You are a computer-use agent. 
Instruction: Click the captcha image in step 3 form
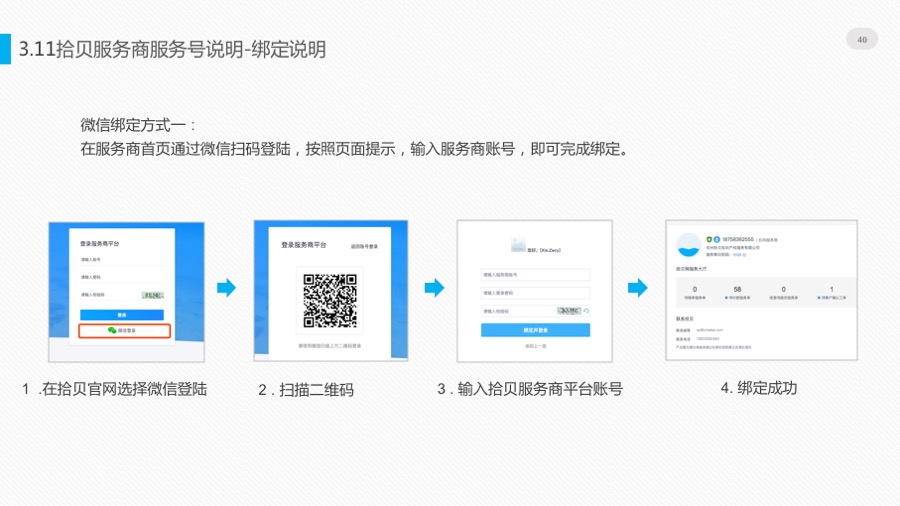pos(569,311)
